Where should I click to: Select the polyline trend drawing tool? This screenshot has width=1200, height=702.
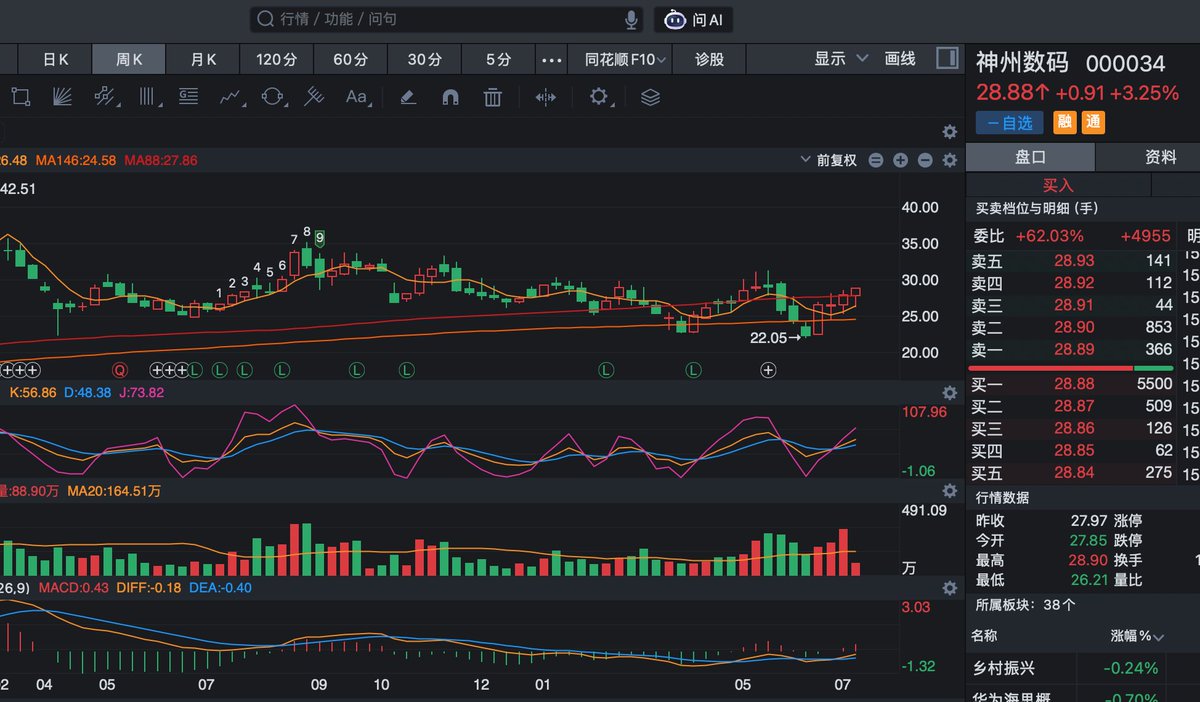232,97
